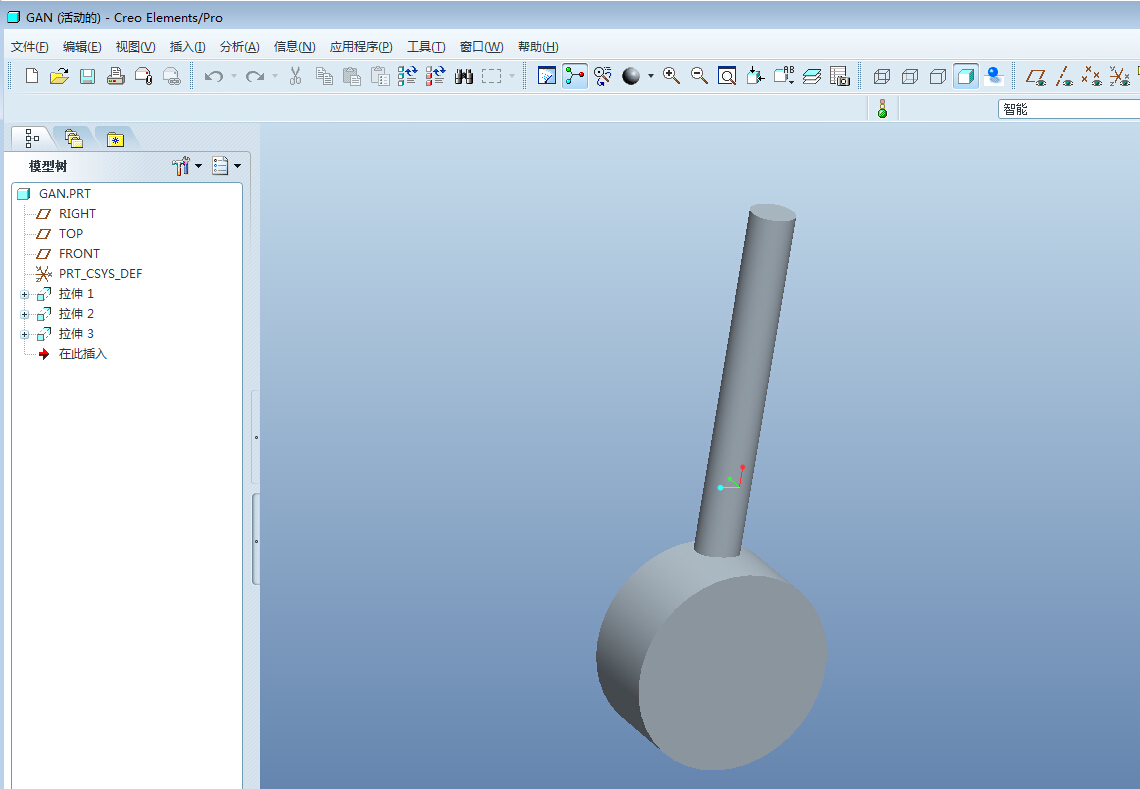
Task: Select the RIGHT datum plane
Action: point(77,214)
